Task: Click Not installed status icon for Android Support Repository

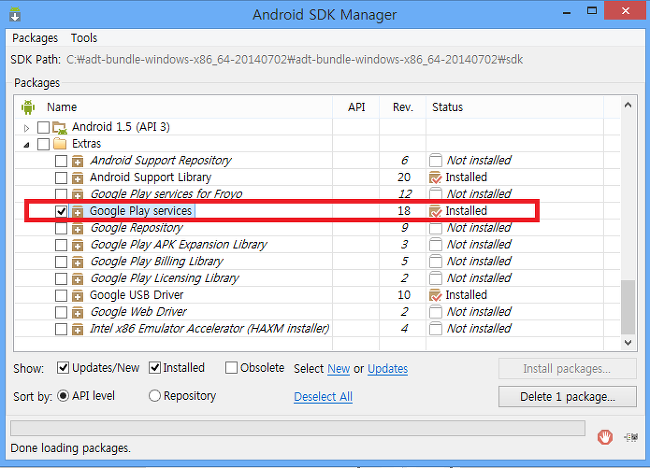Action: [435, 160]
